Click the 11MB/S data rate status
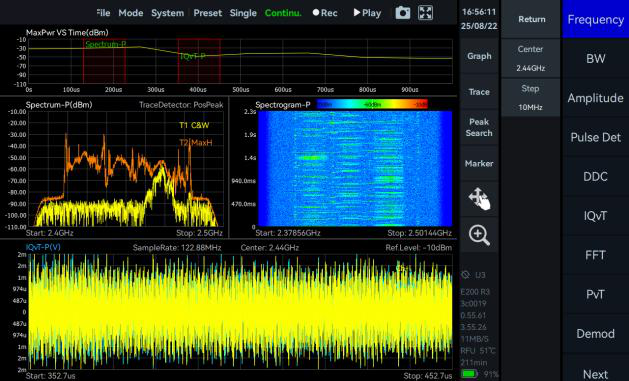The height and width of the screenshot is (381, 629). coord(475,339)
